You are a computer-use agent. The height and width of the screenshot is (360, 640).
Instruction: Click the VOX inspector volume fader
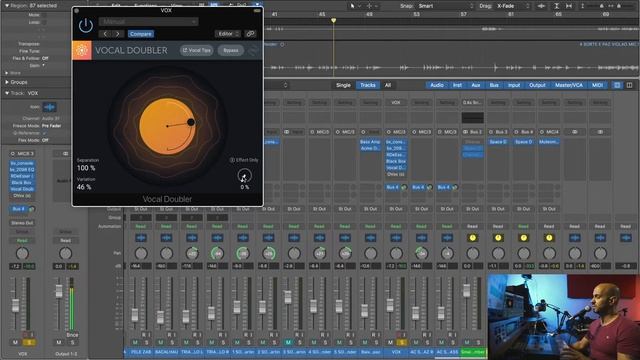click(x=16, y=305)
